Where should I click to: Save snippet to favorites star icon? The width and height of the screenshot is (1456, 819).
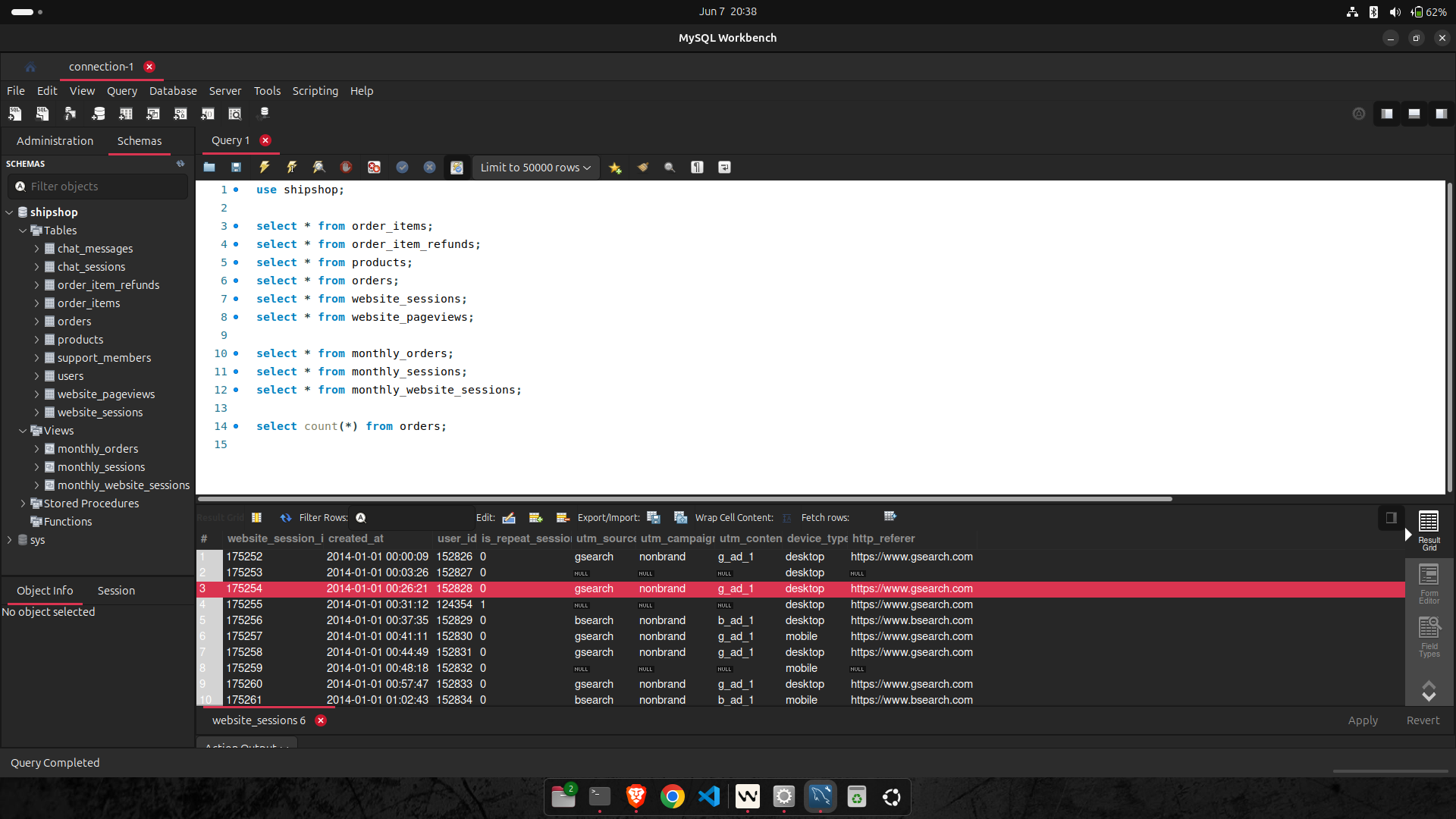point(615,168)
